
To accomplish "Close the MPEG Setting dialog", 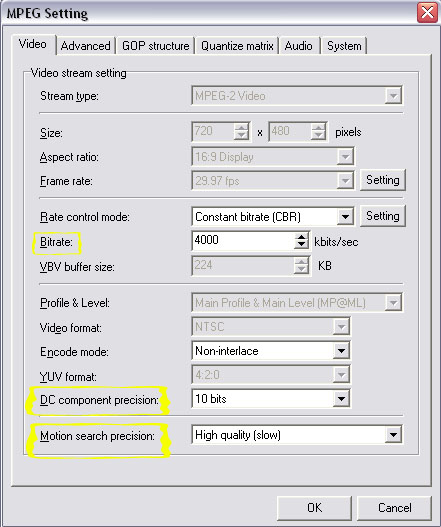I will click(x=427, y=13).
